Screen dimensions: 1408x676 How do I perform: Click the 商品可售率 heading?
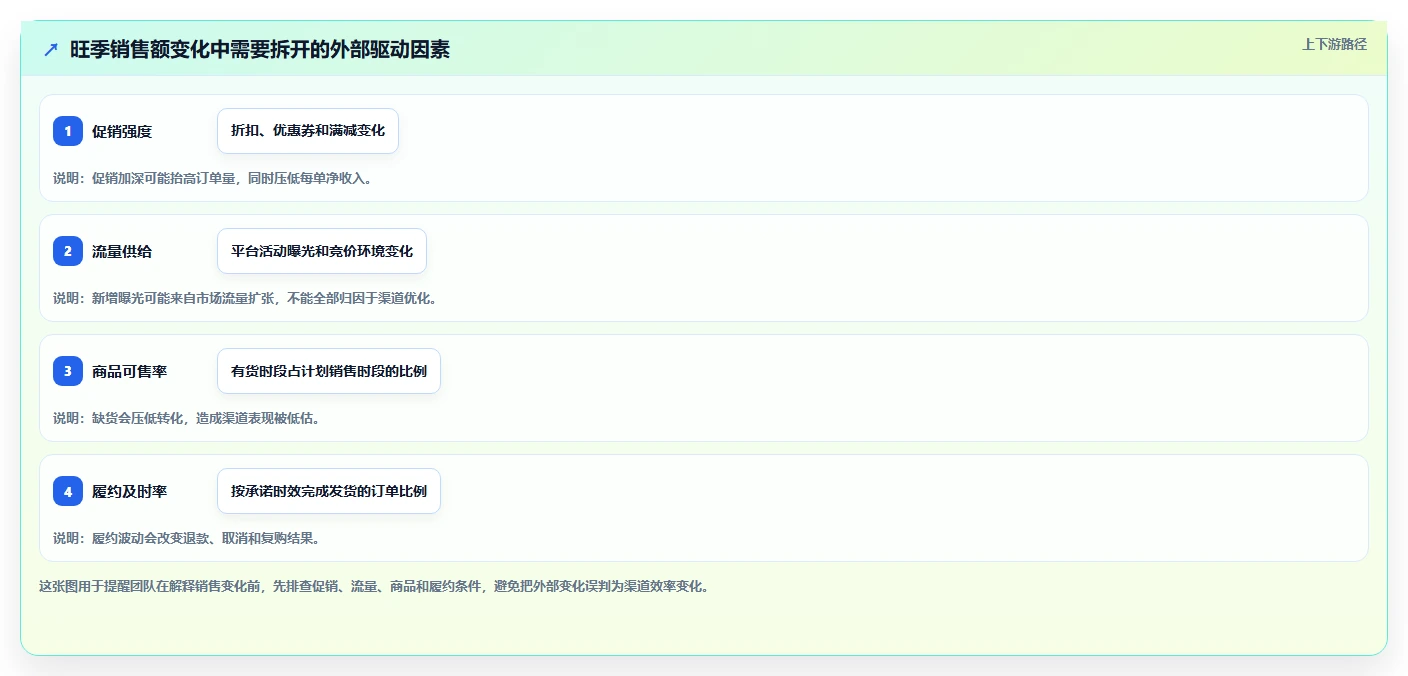coord(130,371)
